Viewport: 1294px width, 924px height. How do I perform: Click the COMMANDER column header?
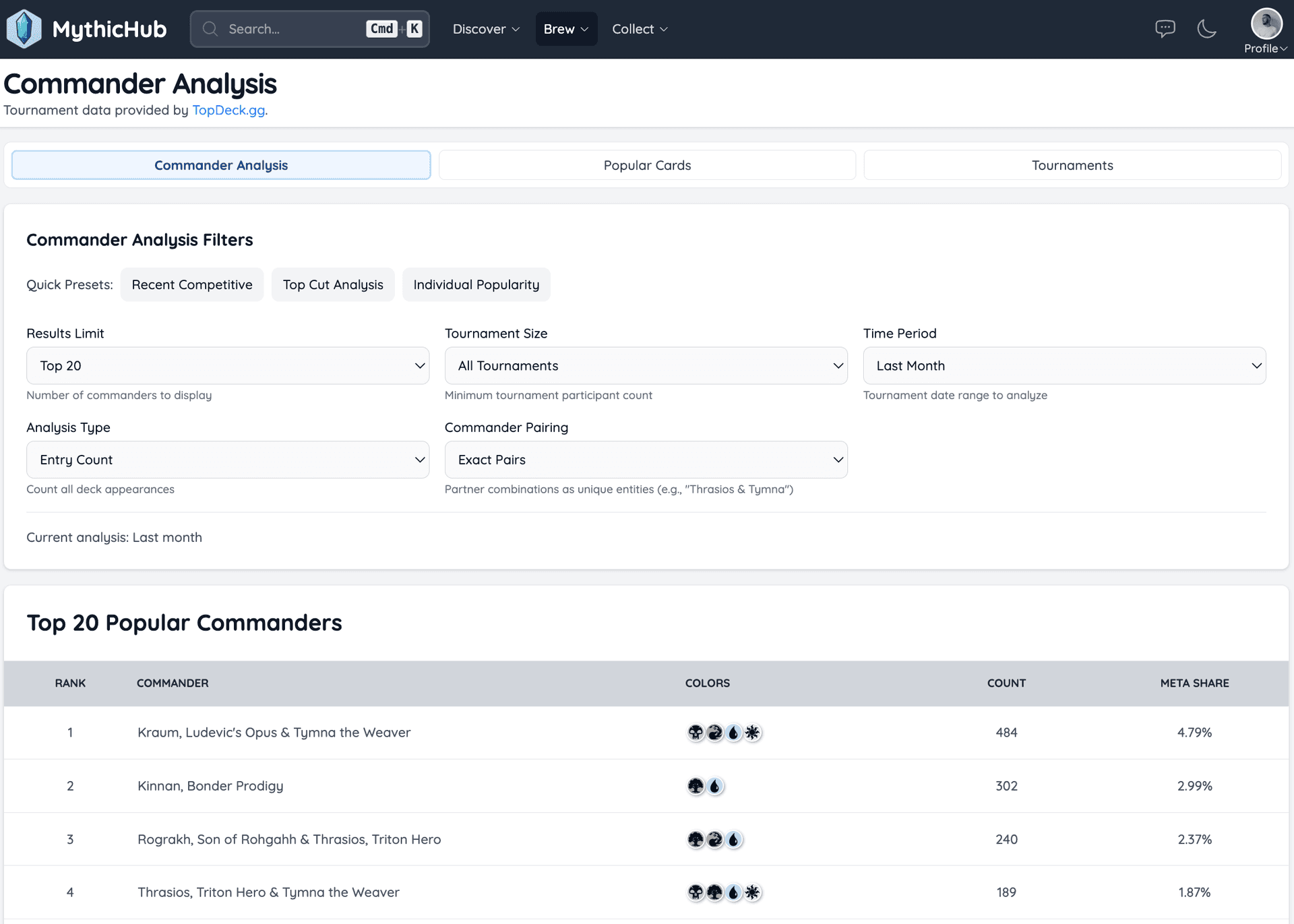173,683
